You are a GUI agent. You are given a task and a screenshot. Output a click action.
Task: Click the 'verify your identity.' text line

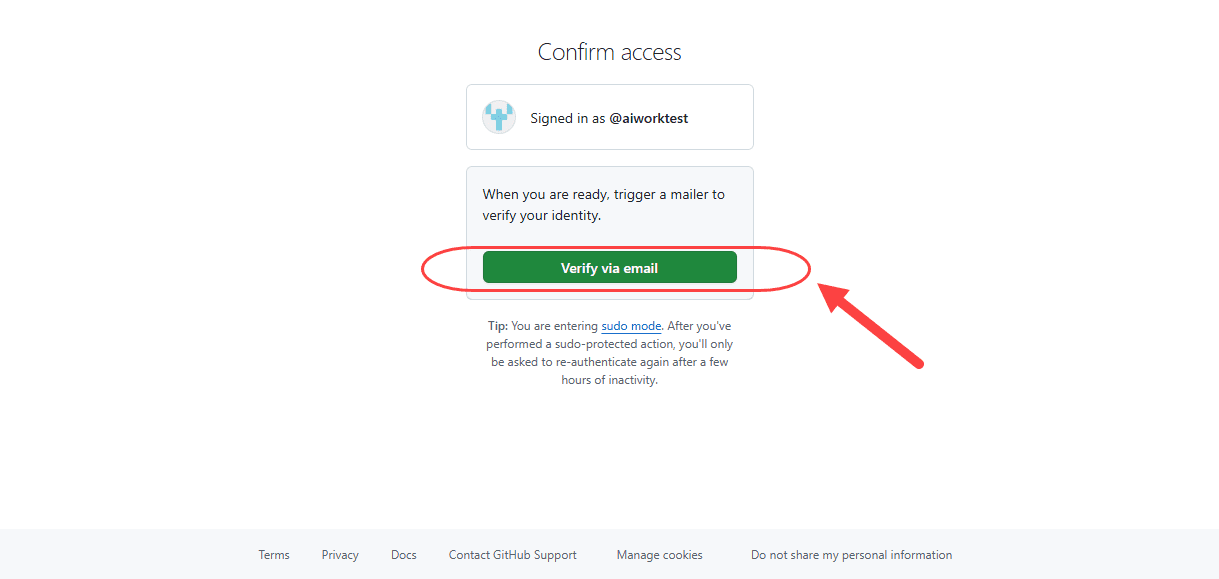point(542,215)
